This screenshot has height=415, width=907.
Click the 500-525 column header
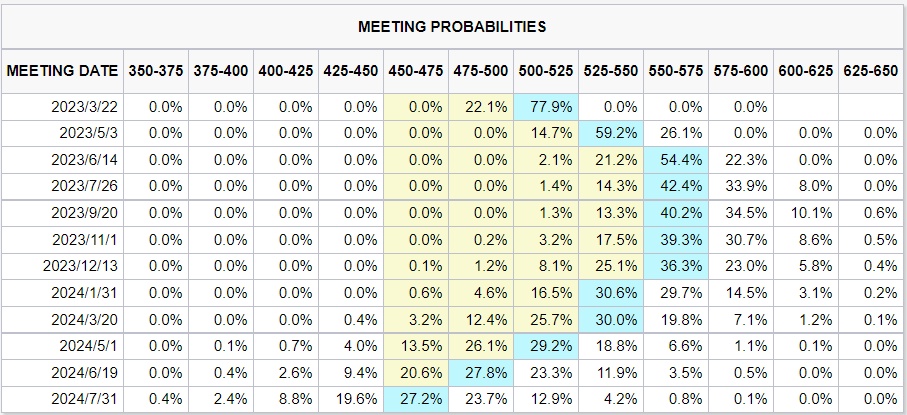pos(546,71)
